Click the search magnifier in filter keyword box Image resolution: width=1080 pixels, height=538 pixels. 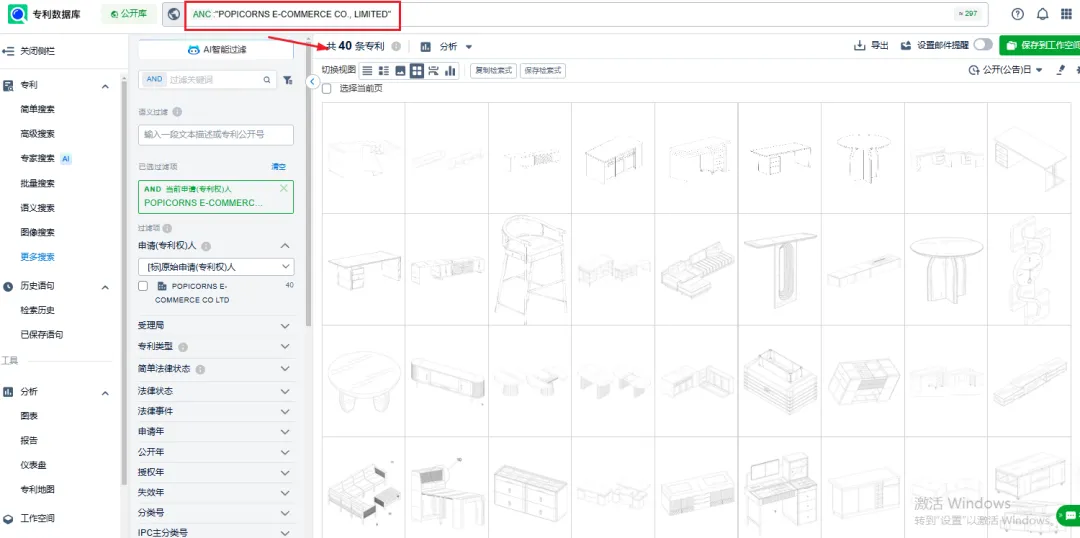click(267, 80)
